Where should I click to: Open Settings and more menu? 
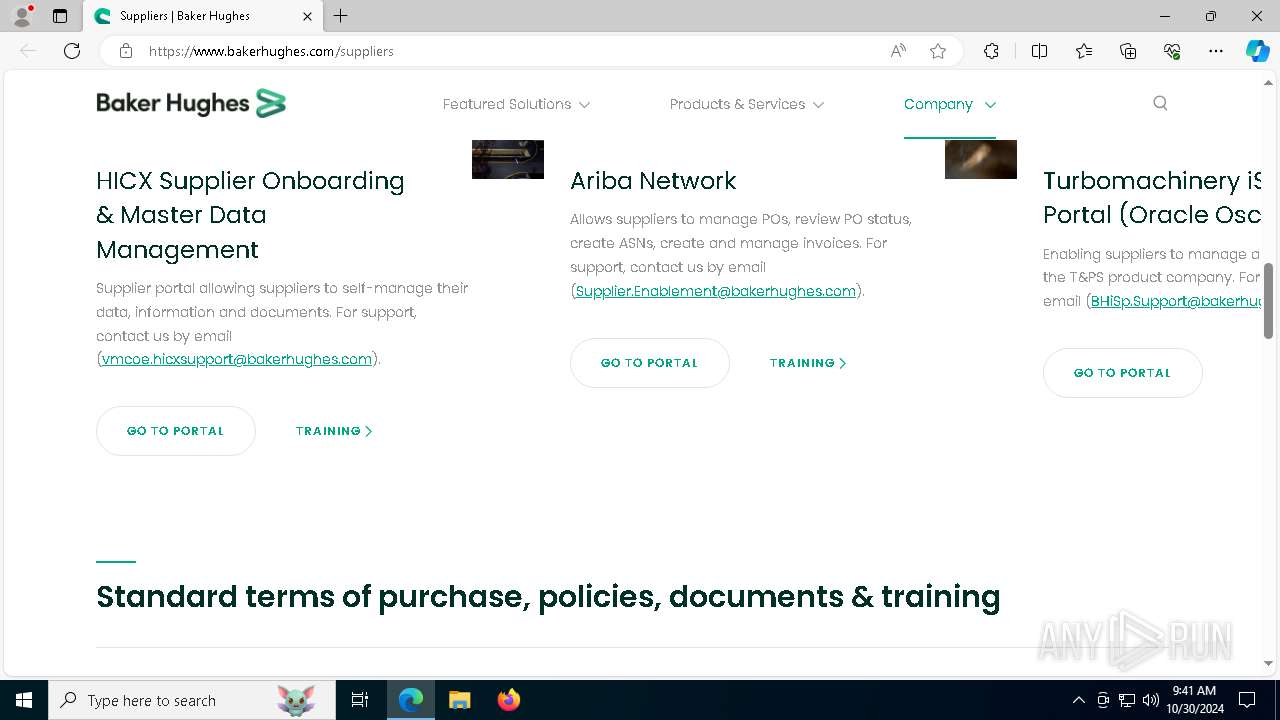tap(1216, 51)
